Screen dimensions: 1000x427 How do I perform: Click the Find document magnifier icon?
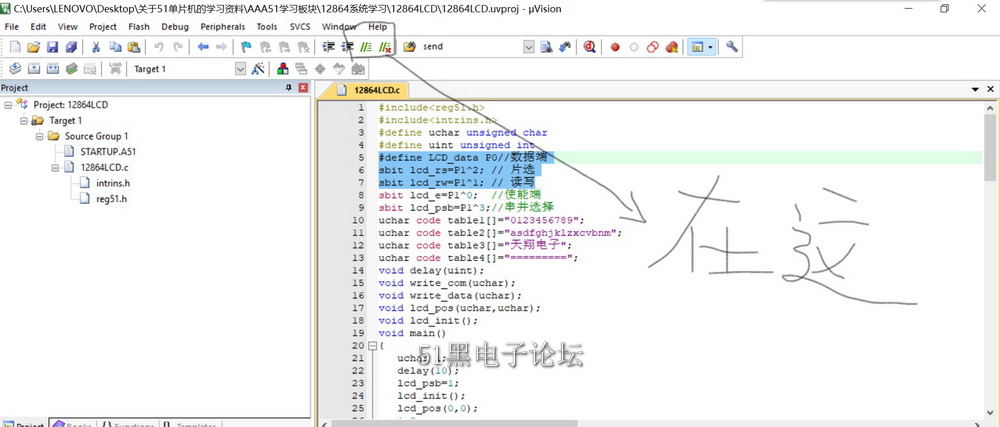[546, 47]
